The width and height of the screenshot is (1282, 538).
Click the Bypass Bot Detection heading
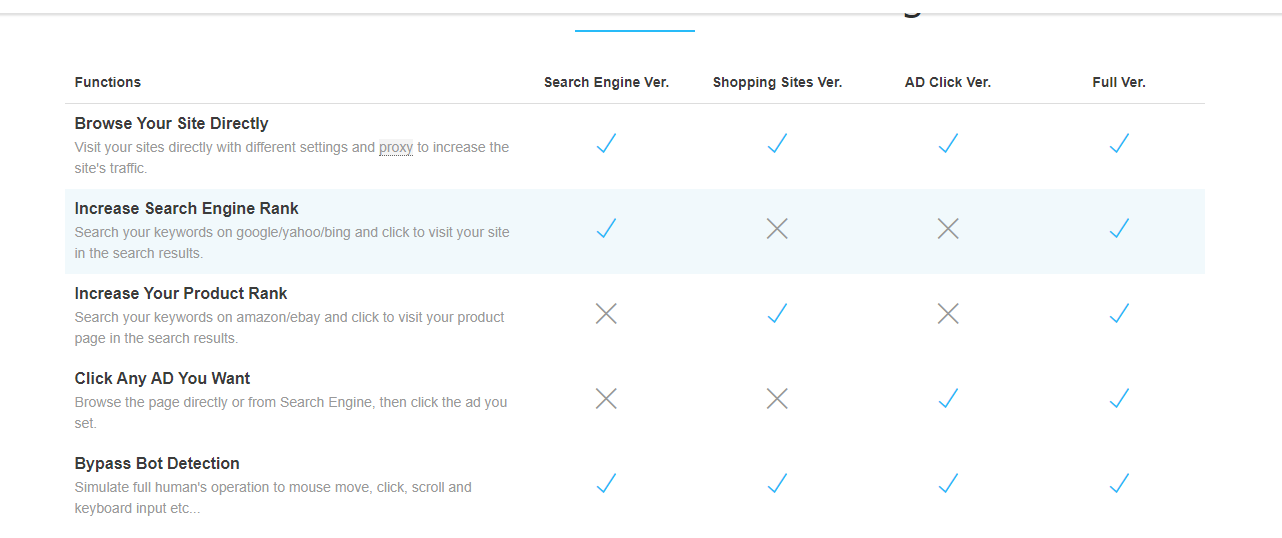click(x=157, y=464)
